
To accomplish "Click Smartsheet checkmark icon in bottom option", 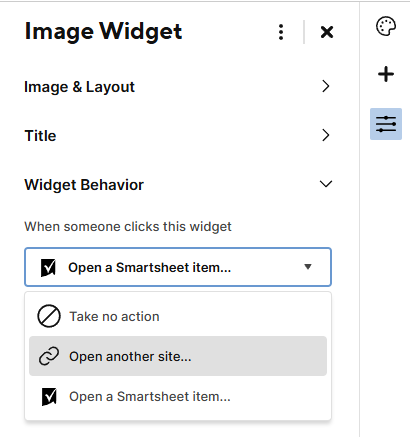I will click(49, 397).
